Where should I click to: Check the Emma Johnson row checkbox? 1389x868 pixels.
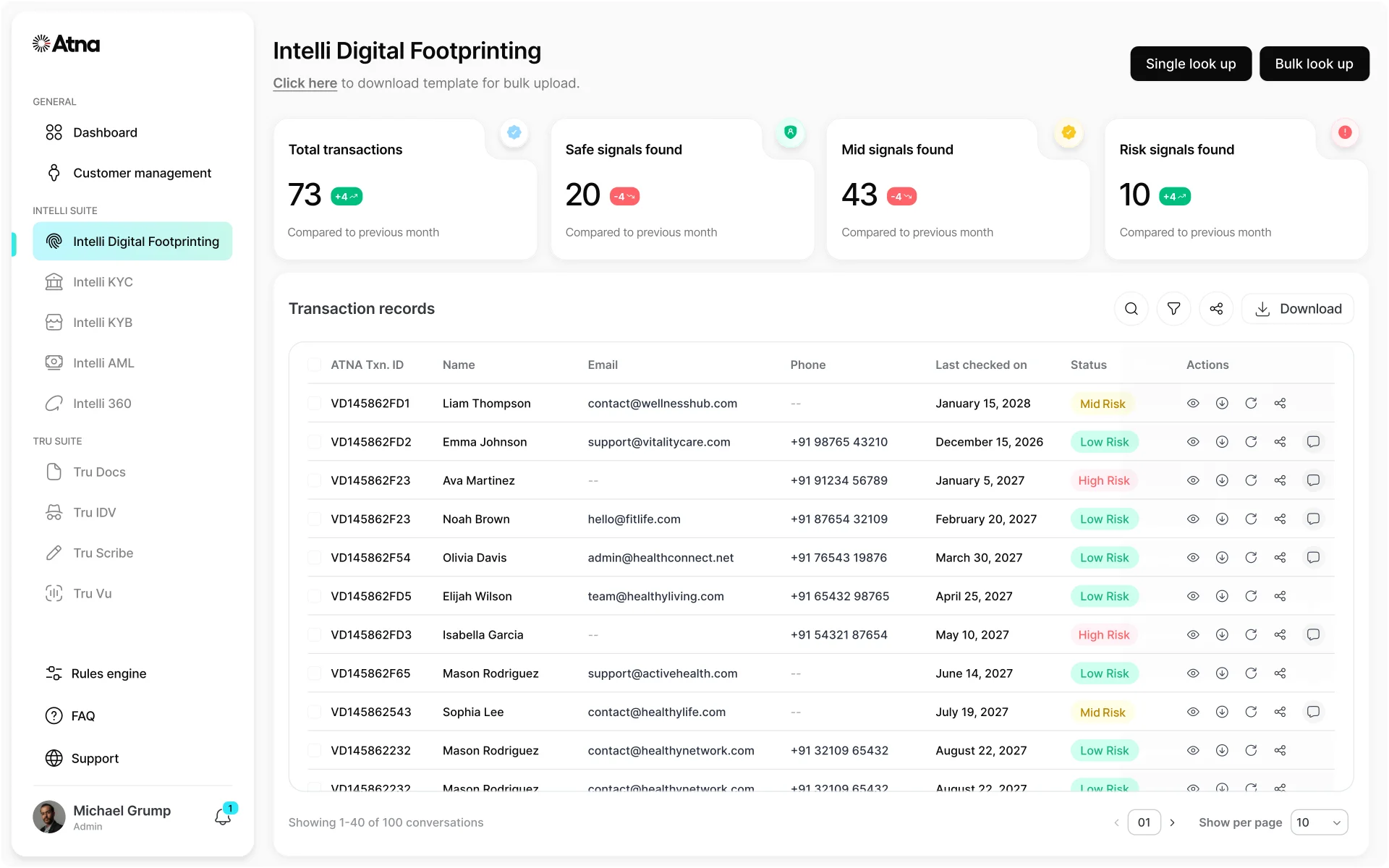click(314, 441)
